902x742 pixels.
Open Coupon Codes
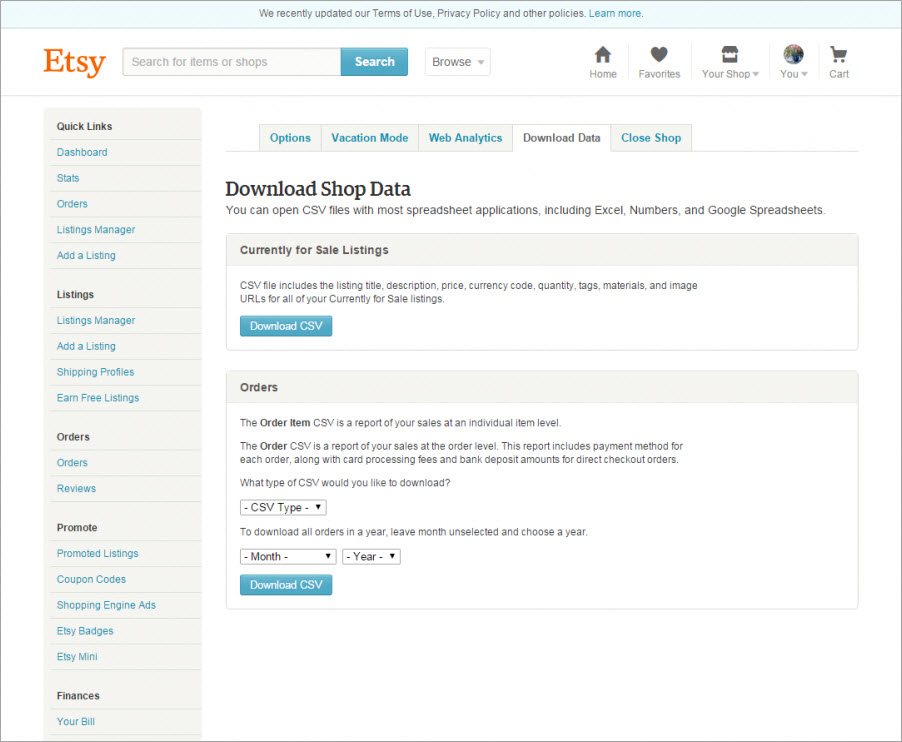coord(91,579)
